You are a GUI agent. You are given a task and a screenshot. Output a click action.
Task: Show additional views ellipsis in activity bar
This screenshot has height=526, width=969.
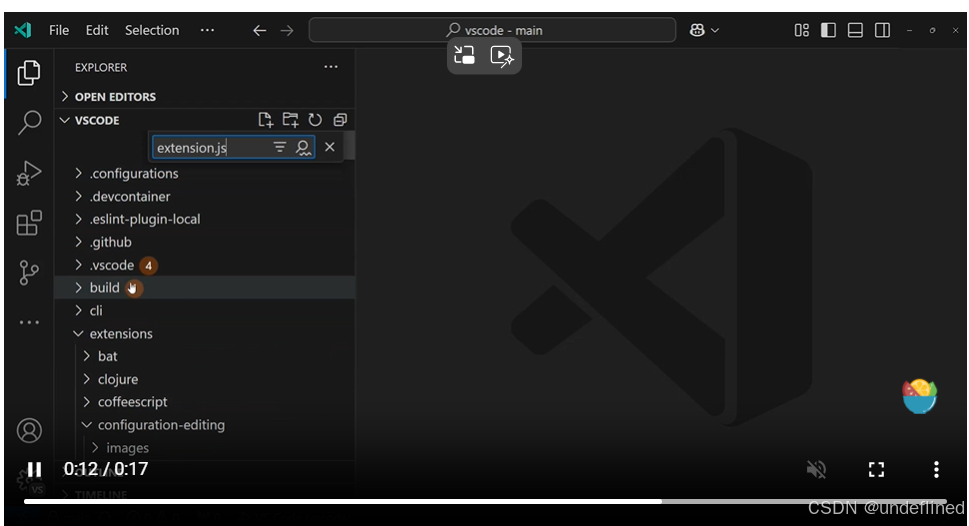click(x=29, y=322)
